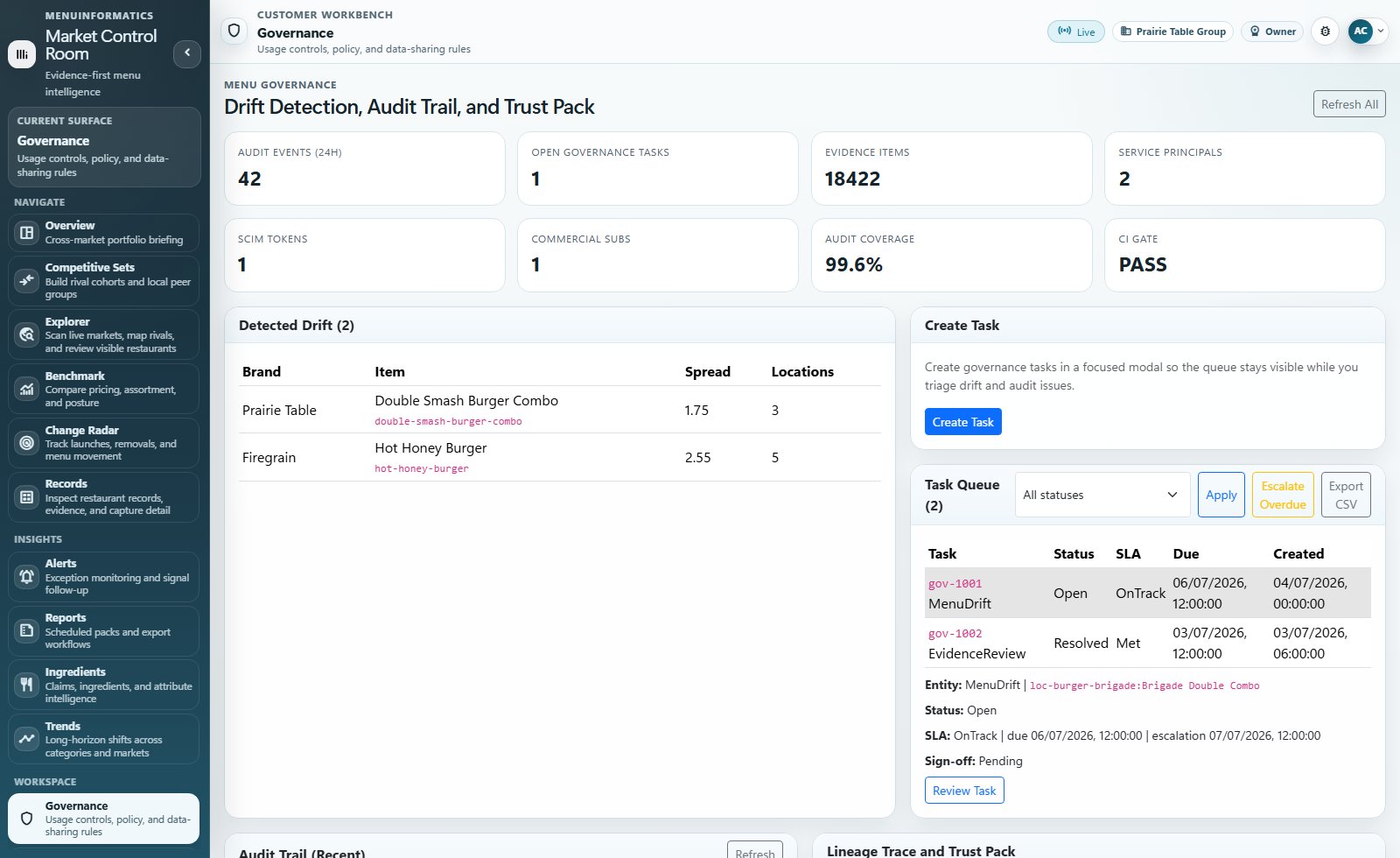Viewport: 1400px width, 858px height.
Task: Click the loc-burger-brigade entity code
Action: coord(1144,686)
